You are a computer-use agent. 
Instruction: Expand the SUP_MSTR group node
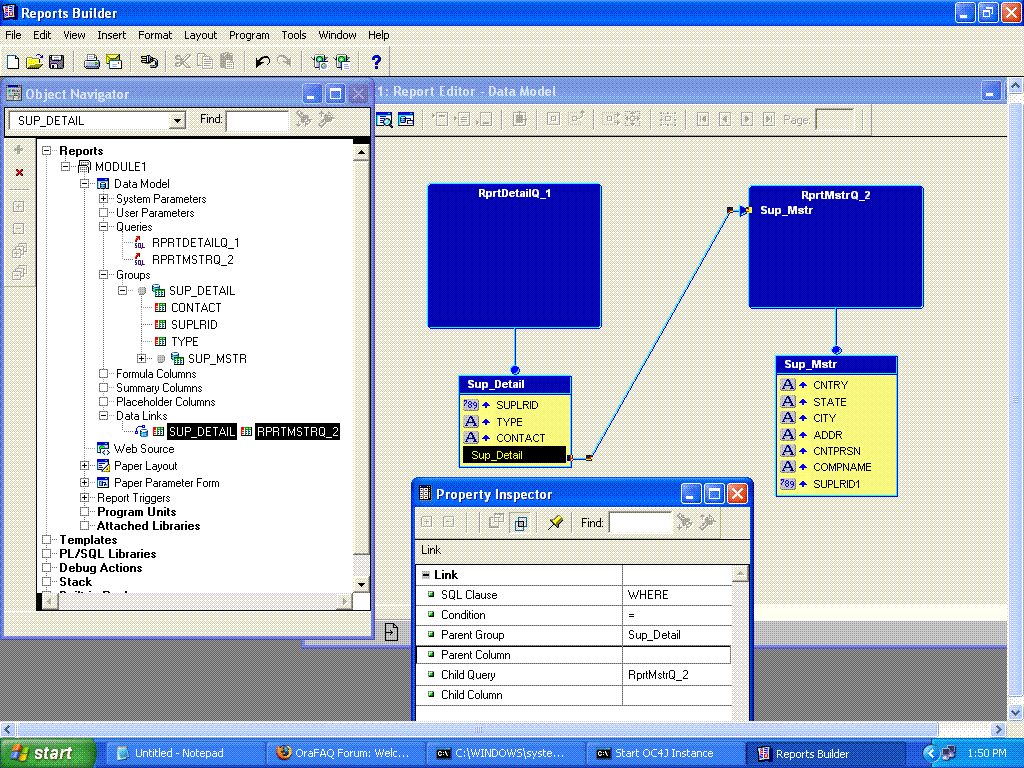click(x=141, y=359)
